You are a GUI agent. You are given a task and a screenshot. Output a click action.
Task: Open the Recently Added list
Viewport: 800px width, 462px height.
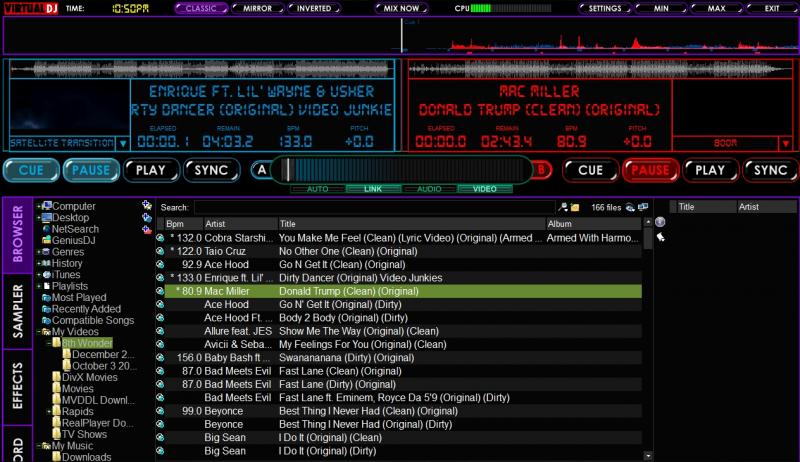(x=82, y=309)
